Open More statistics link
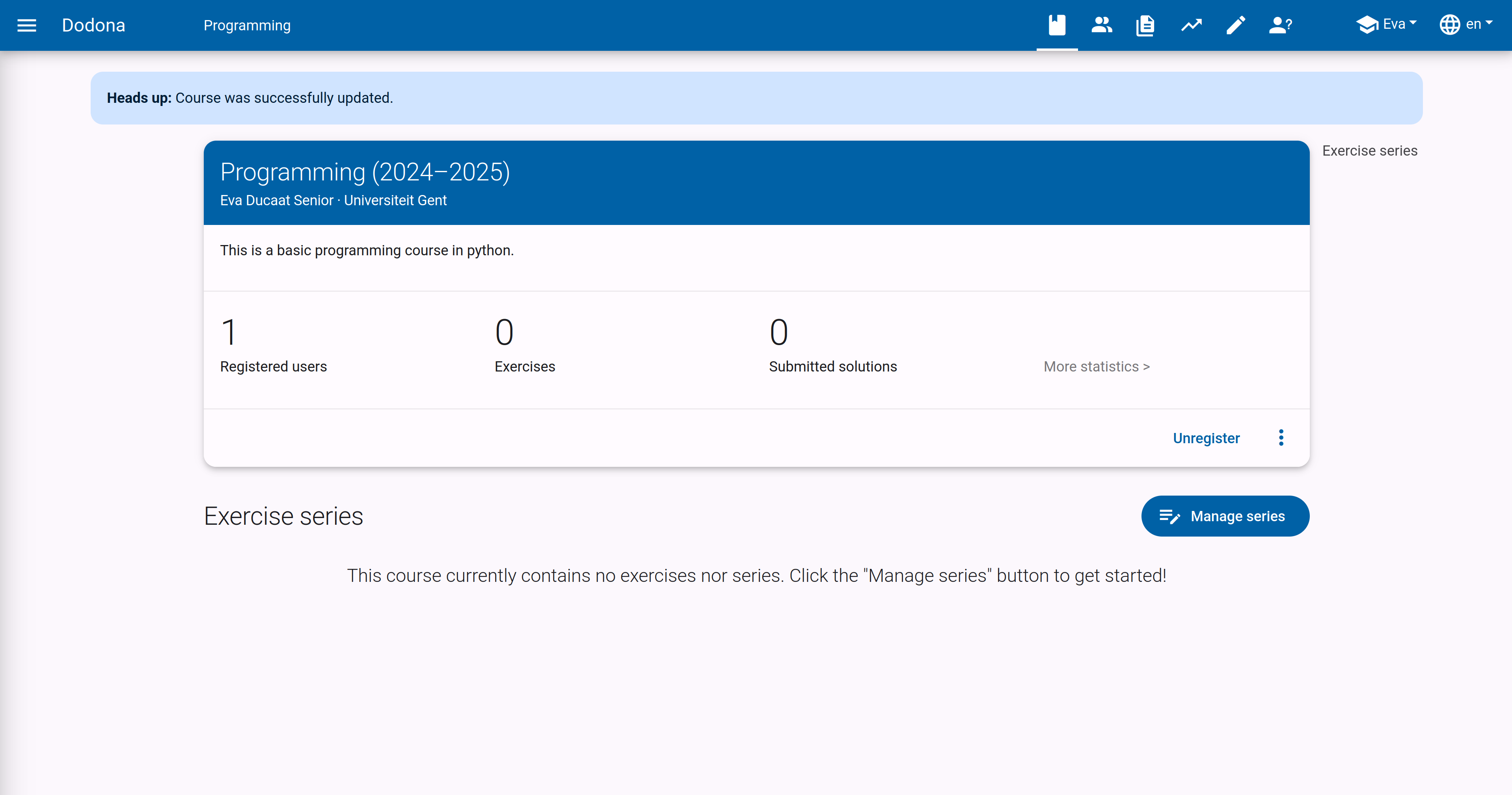Viewport: 1512px width, 795px height. [x=1097, y=367]
